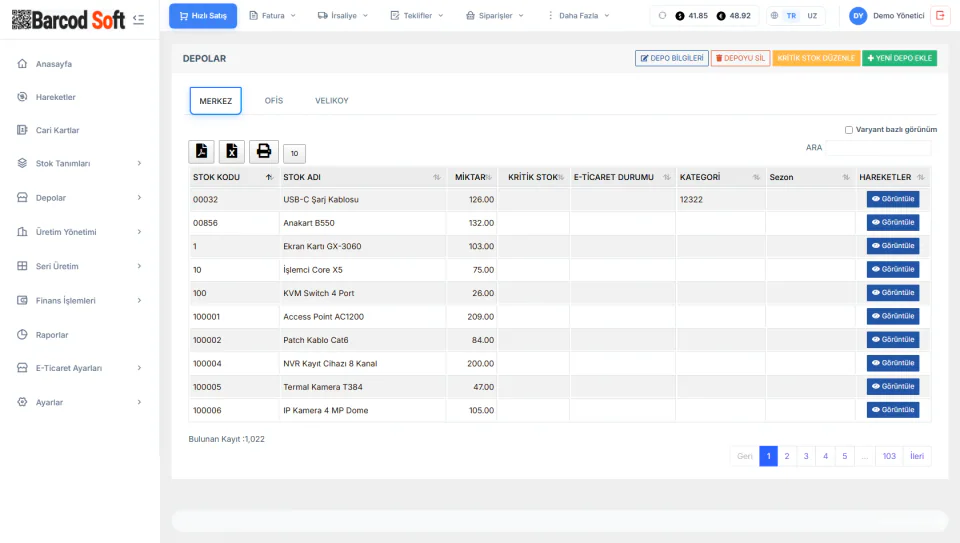This screenshot has height=543, width=960.
Task: Click the ARA search input field
Action: pos(878,148)
